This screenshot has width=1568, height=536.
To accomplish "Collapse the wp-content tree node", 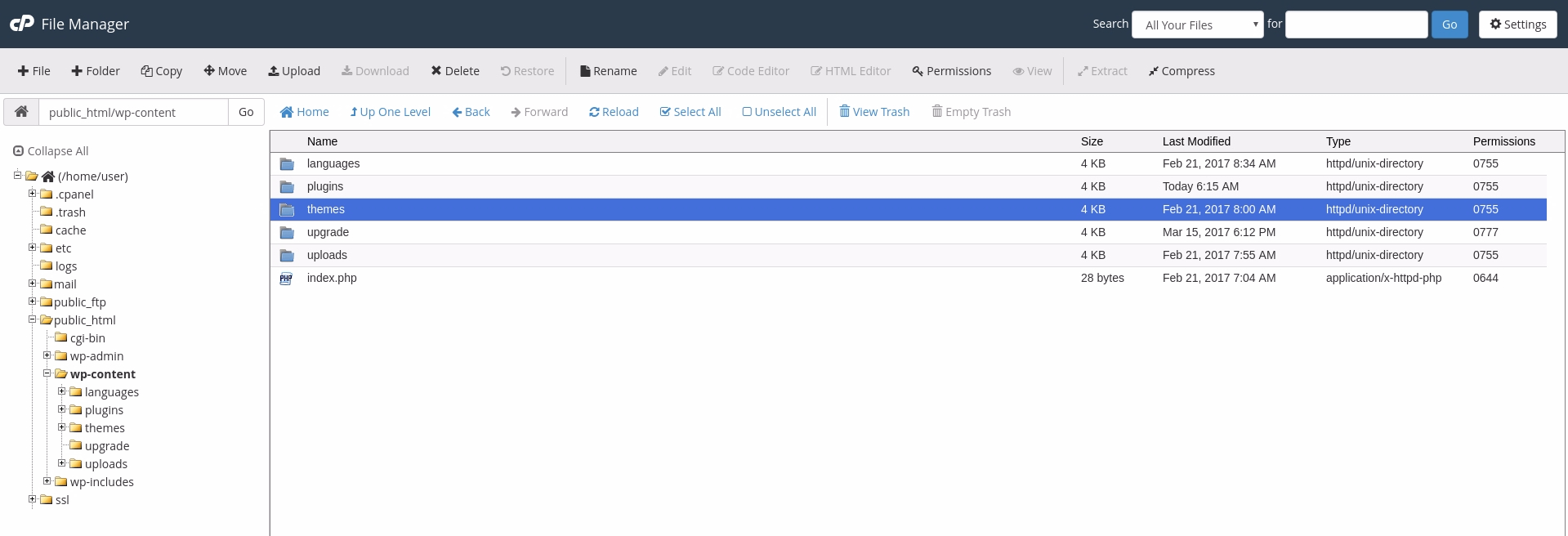I will (47, 373).
